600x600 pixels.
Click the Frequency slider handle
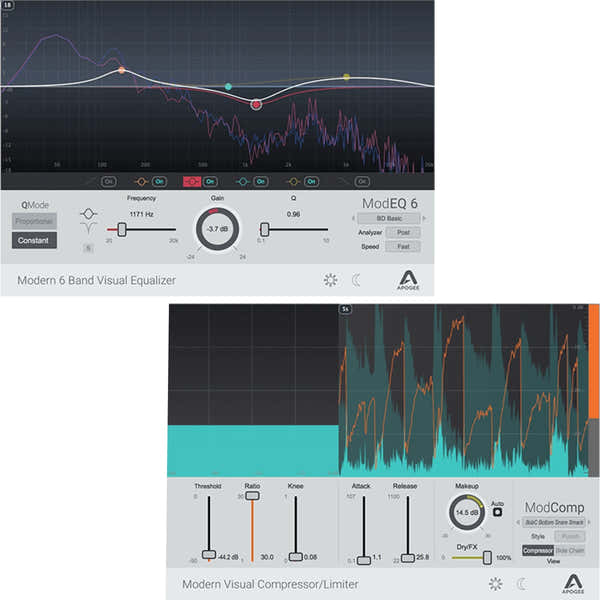coord(122,229)
